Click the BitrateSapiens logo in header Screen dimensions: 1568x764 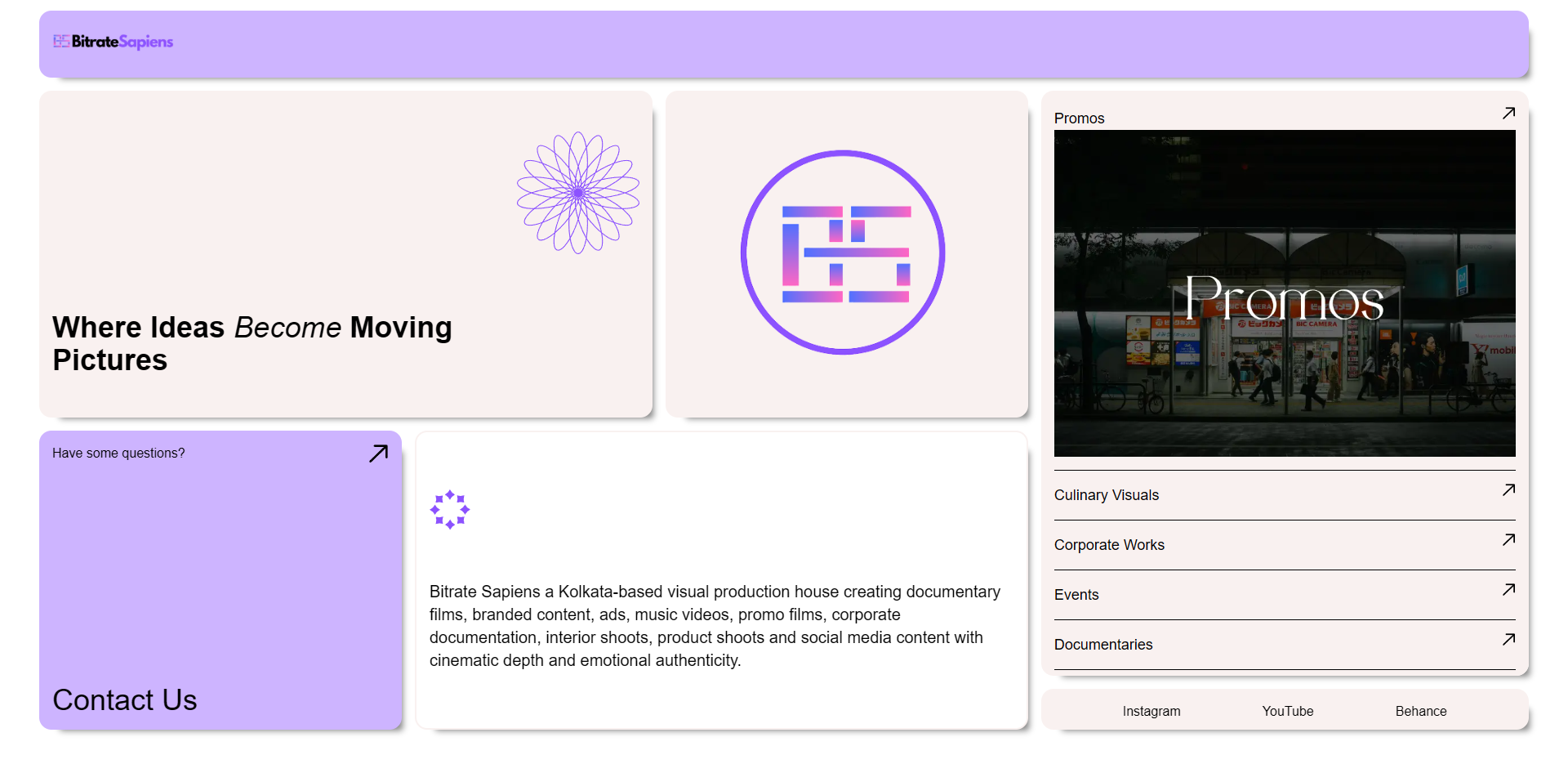[x=114, y=42]
